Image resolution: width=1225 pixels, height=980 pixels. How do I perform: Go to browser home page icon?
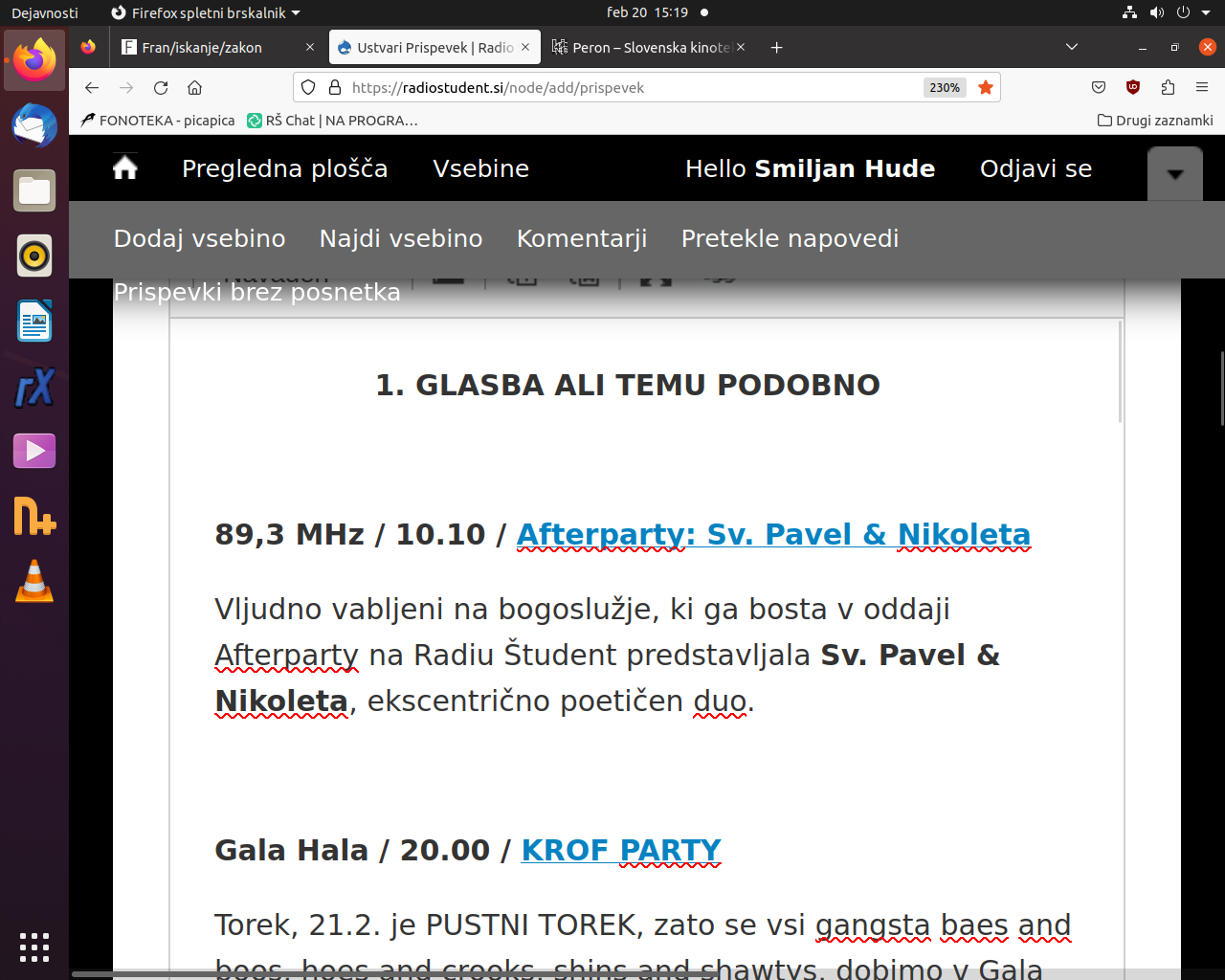(195, 88)
